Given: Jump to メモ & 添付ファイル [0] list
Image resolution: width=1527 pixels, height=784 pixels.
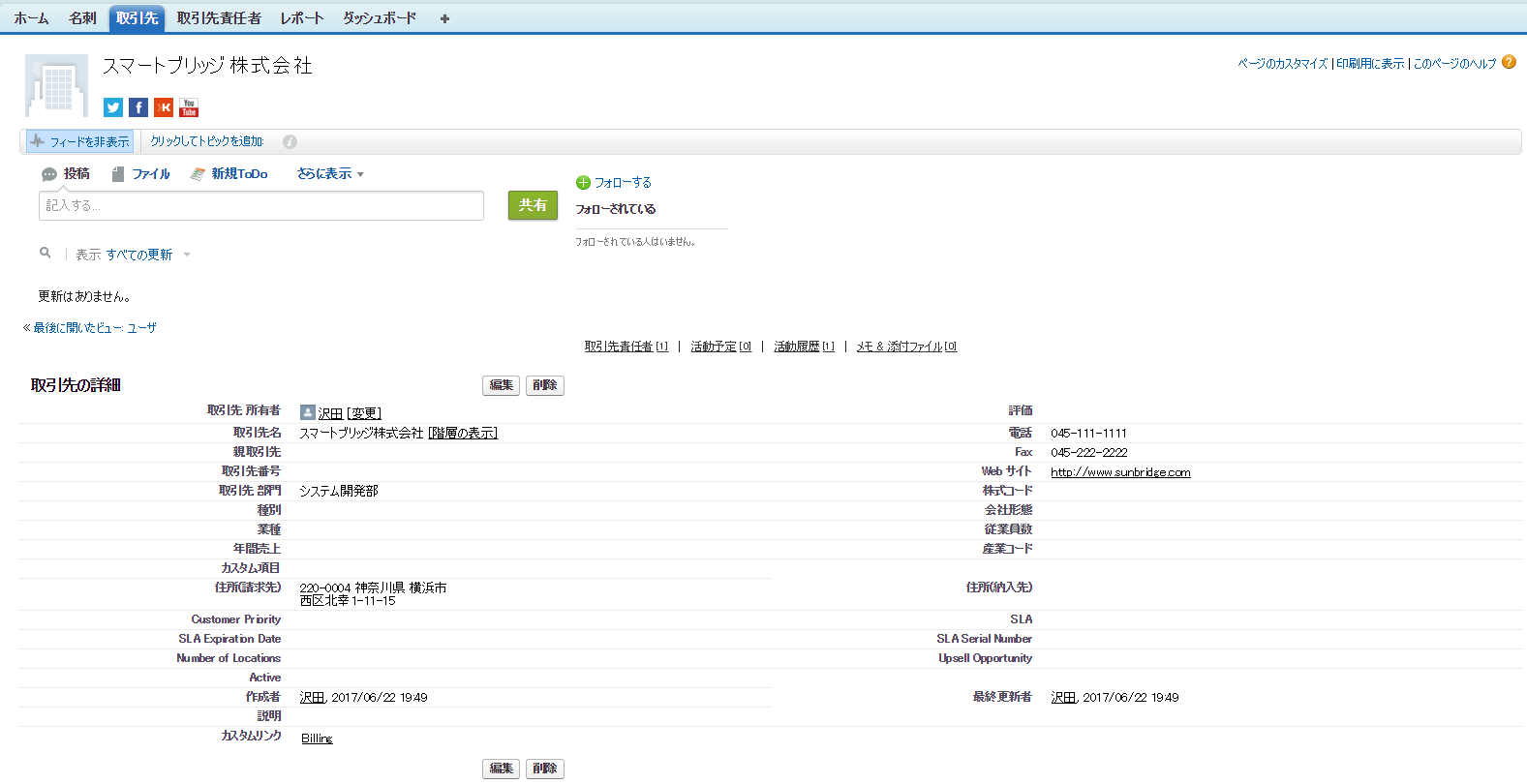Looking at the screenshot, I should 906,347.
